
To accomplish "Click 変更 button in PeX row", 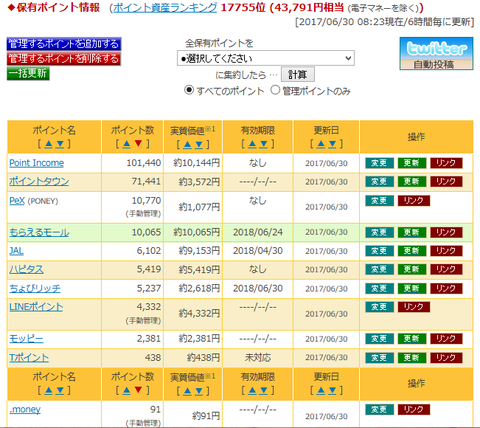I will 379,201.
